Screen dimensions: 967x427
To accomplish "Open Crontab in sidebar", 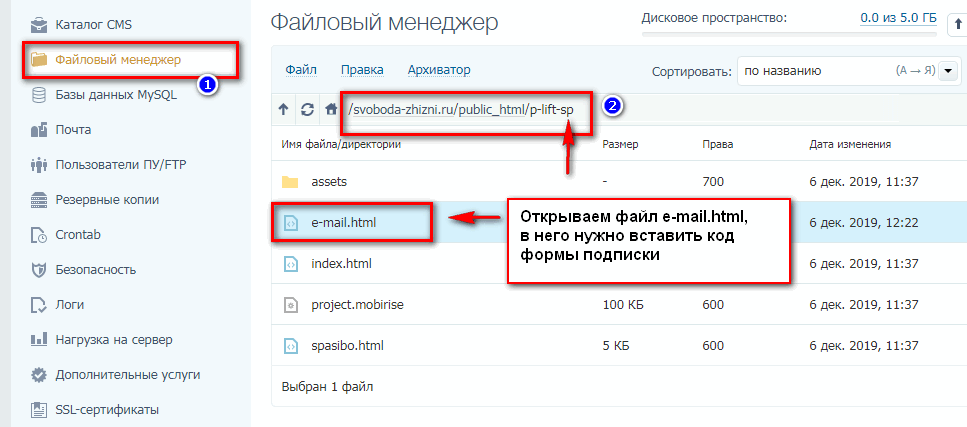I will (x=78, y=234).
